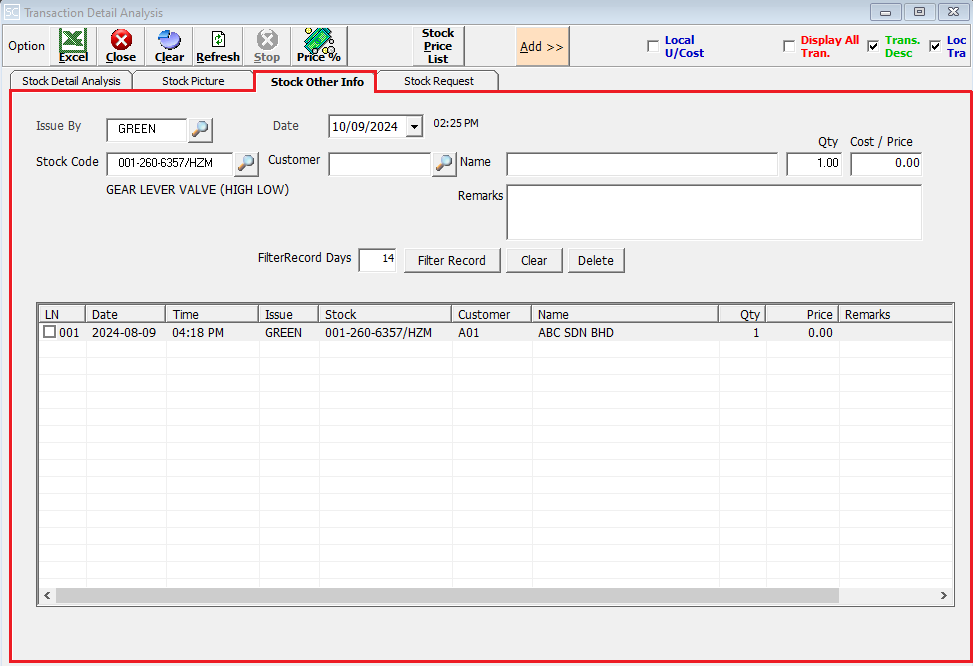The width and height of the screenshot is (973, 666).
Task: Switch to Stock Picture tab
Action: (x=193, y=81)
